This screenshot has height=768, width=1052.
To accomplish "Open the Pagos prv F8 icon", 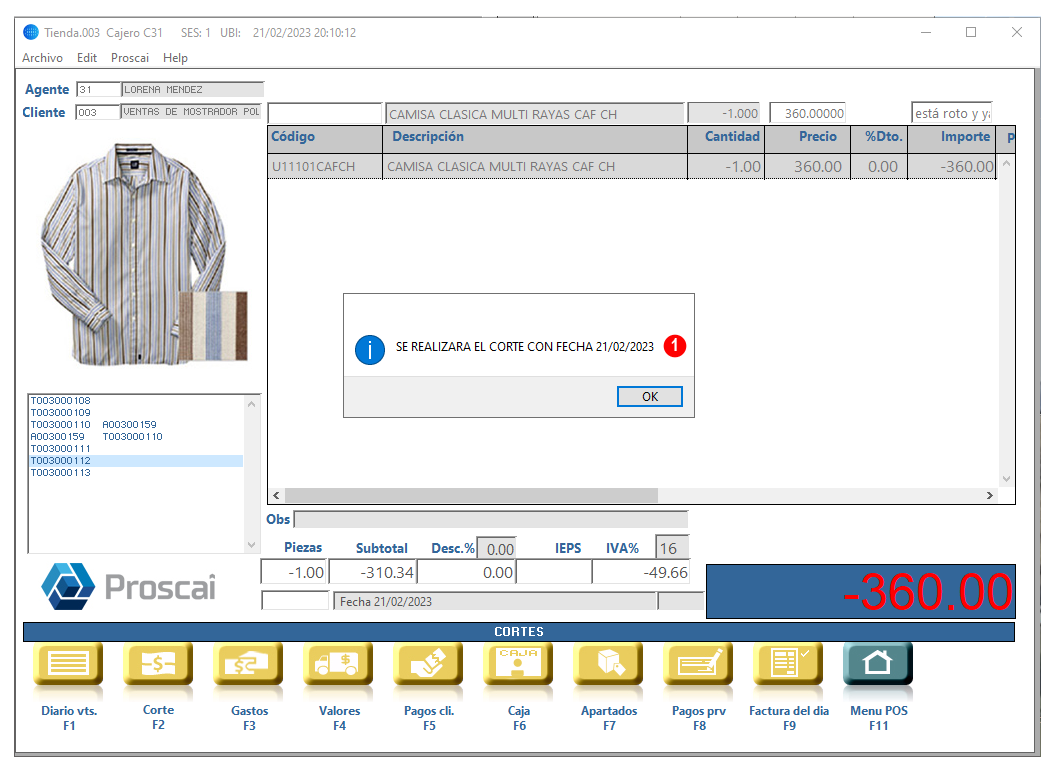I will coord(698,664).
